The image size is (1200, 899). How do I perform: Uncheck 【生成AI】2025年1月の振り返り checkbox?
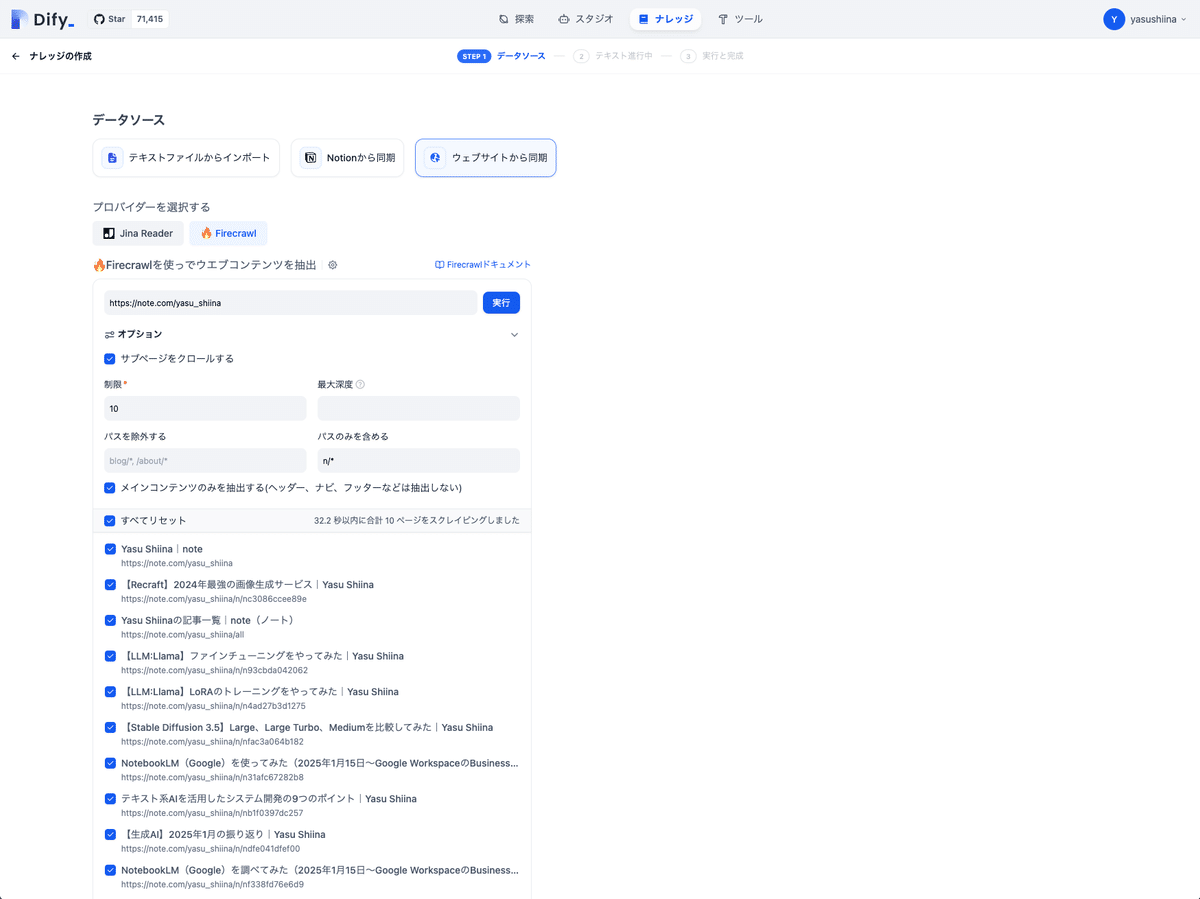click(x=110, y=834)
